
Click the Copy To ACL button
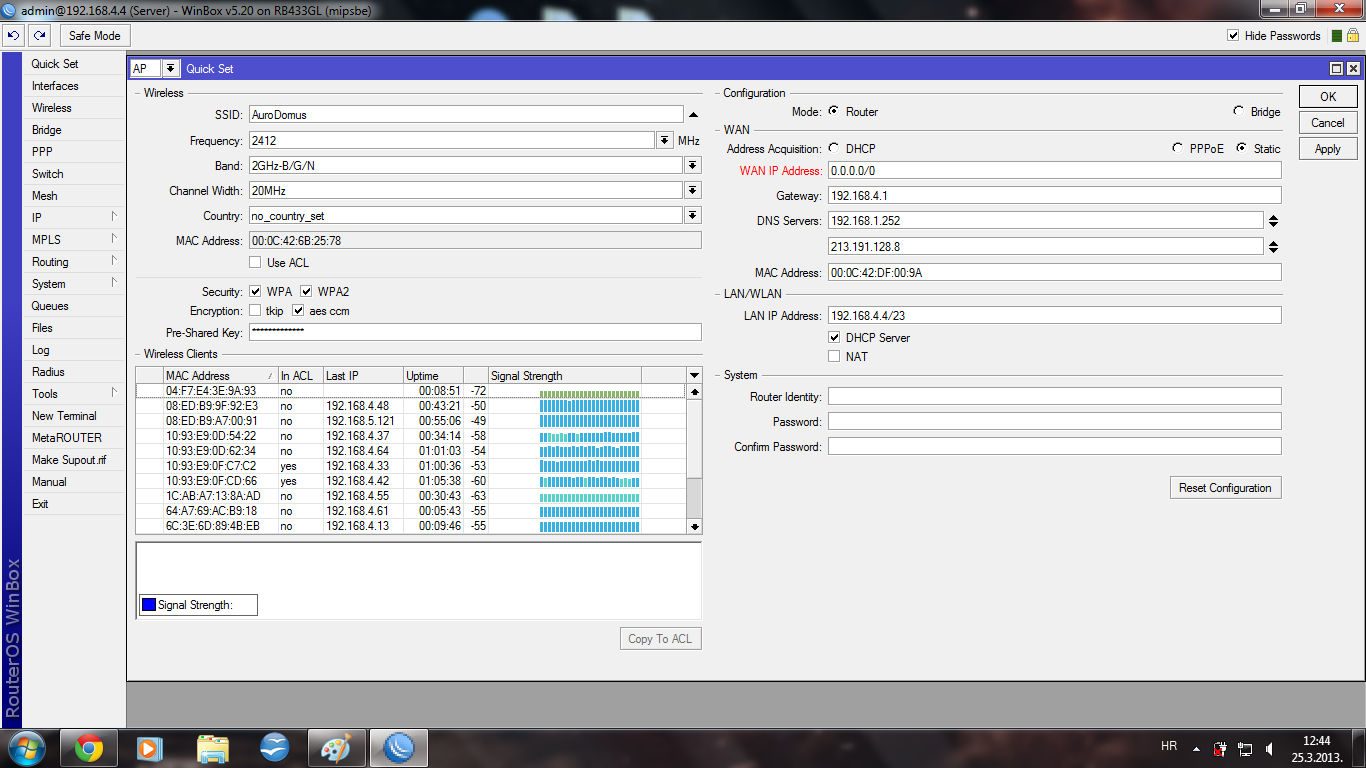[660, 639]
